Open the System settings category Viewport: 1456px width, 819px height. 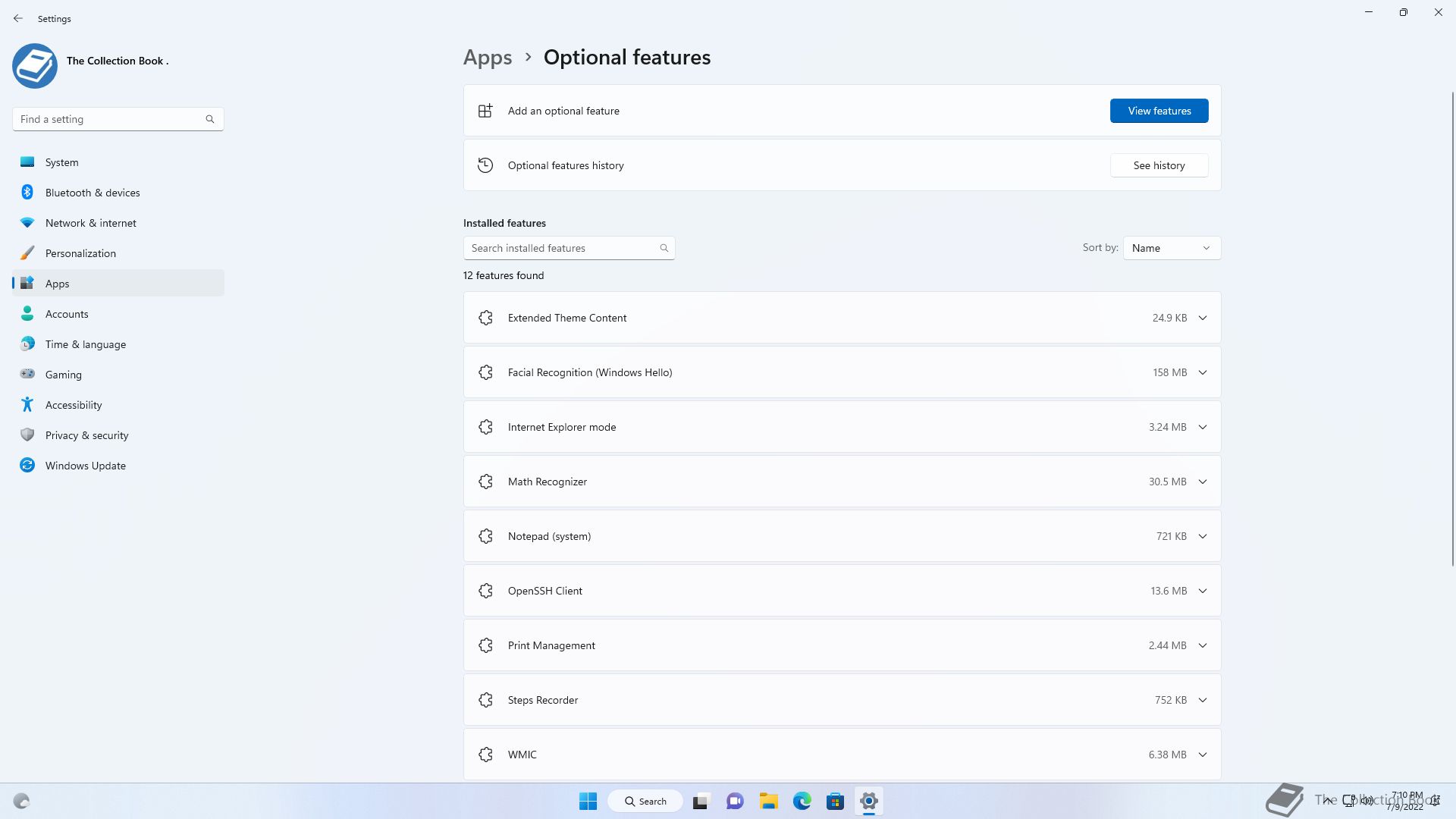[x=118, y=162]
